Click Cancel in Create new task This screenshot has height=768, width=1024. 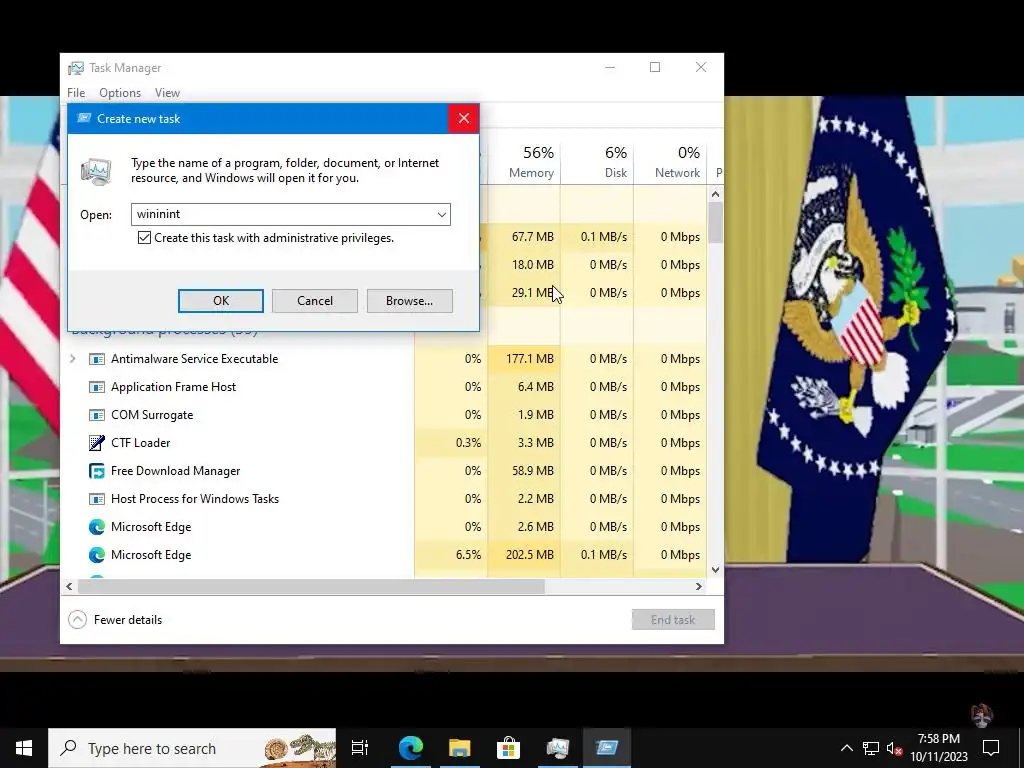pyautogui.click(x=315, y=301)
